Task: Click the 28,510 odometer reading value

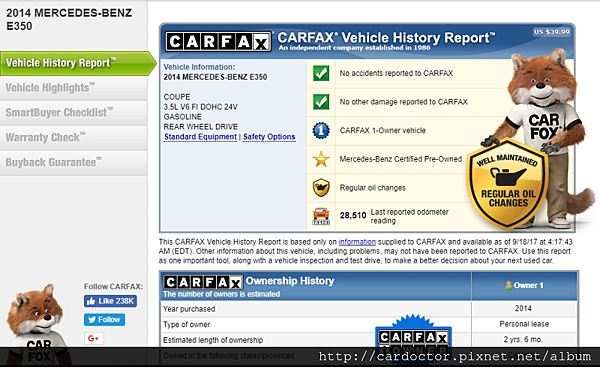Action: pyautogui.click(x=353, y=215)
